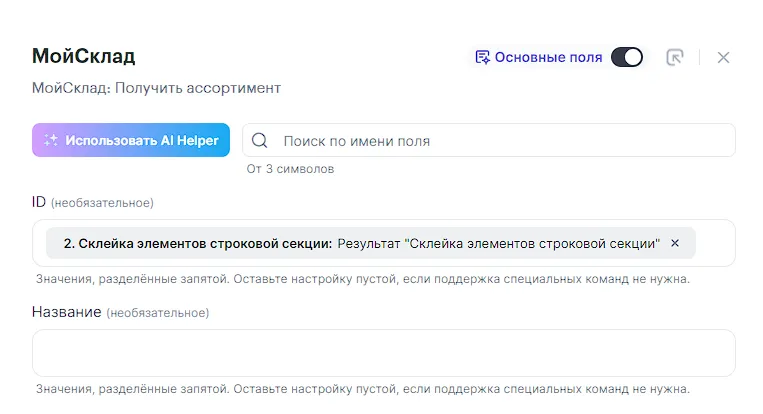
Task: Click the От 3 символов hint
Action: tap(290, 169)
